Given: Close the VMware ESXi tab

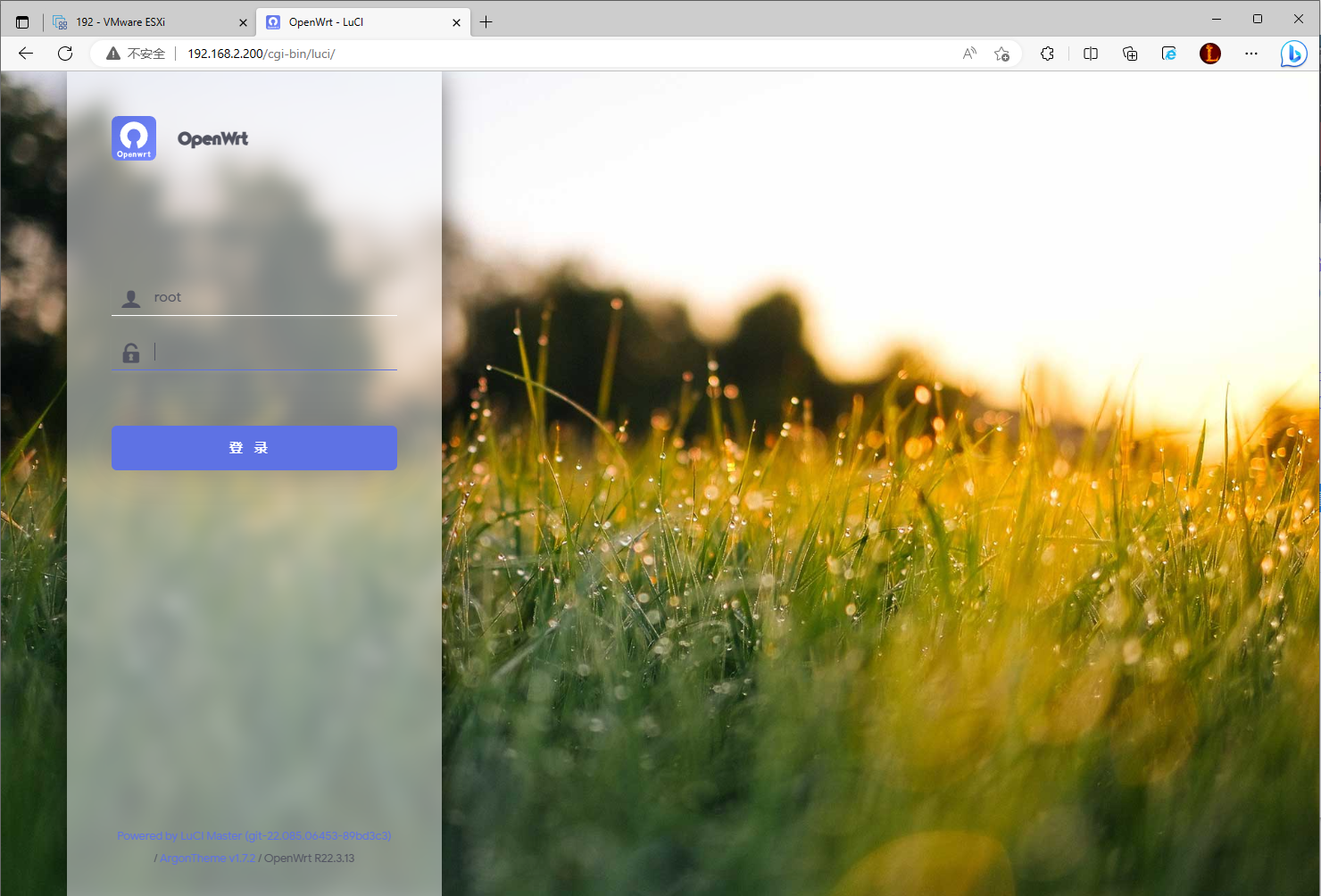Looking at the screenshot, I should [243, 22].
